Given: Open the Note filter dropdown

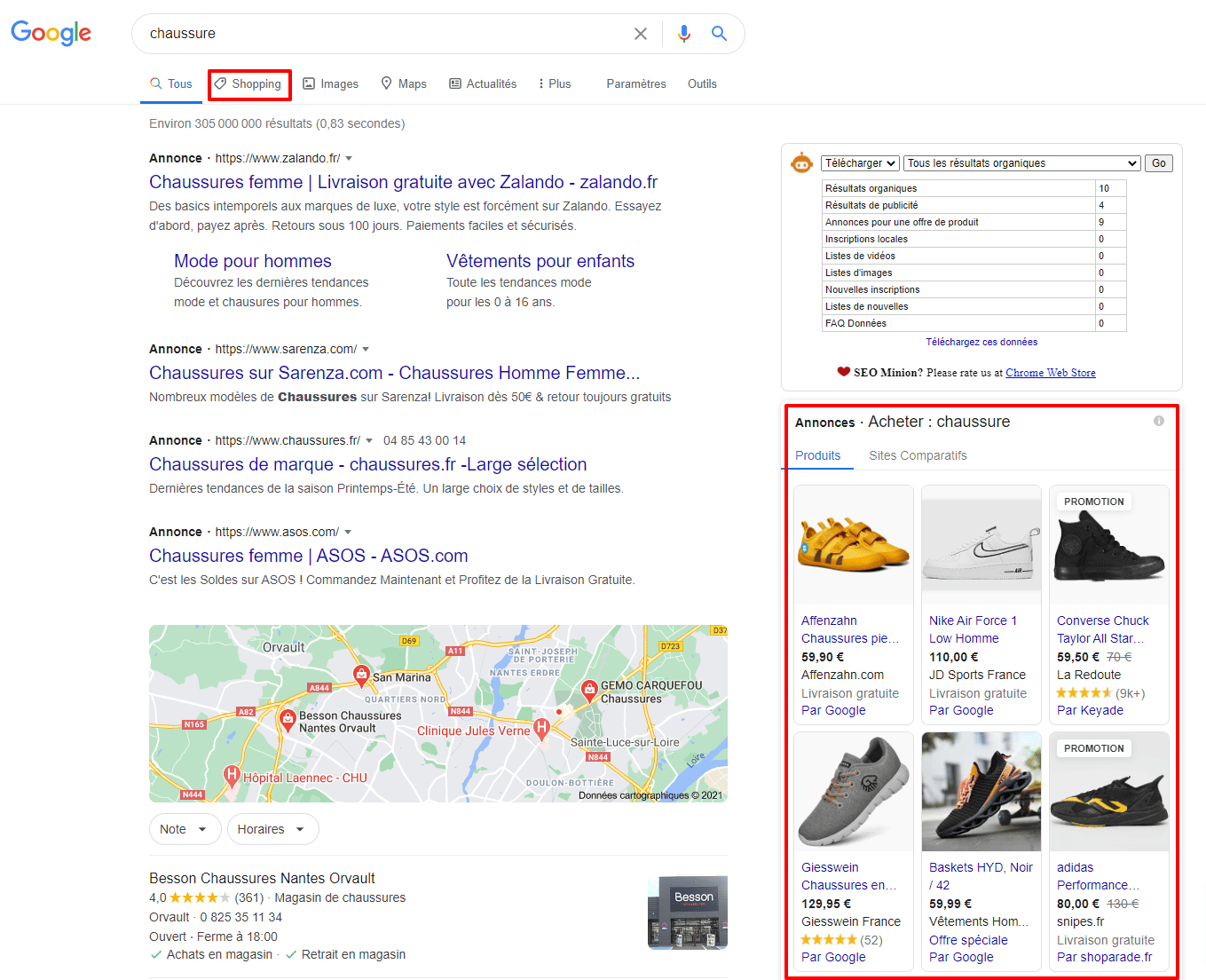Looking at the screenshot, I should (x=185, y=829).
